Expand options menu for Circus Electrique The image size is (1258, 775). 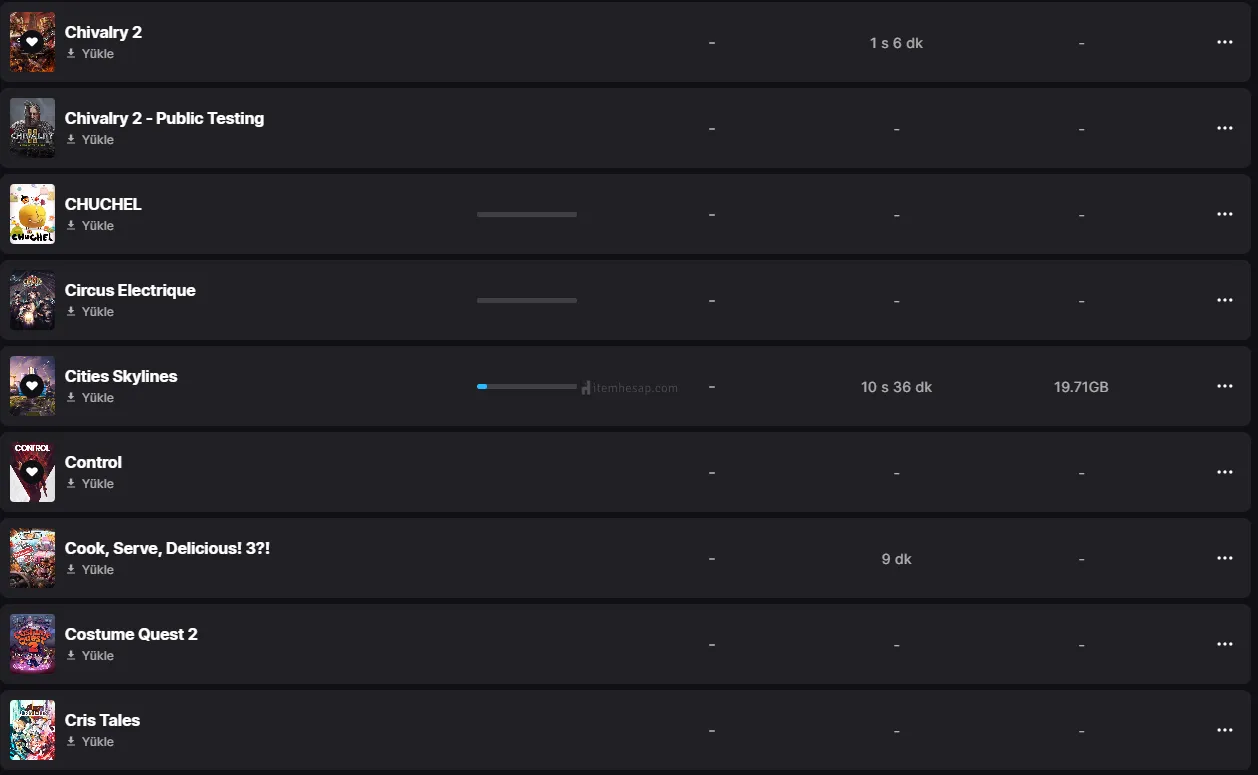click(x=1224, y=300)
